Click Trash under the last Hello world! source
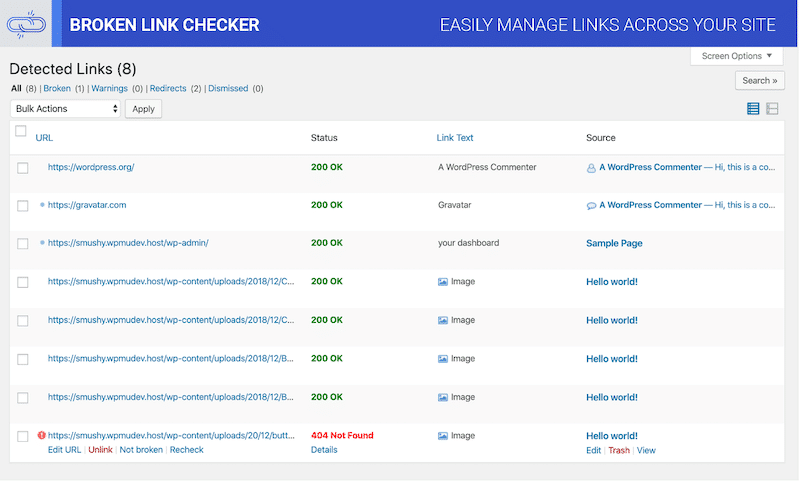 tap(619, 450)
